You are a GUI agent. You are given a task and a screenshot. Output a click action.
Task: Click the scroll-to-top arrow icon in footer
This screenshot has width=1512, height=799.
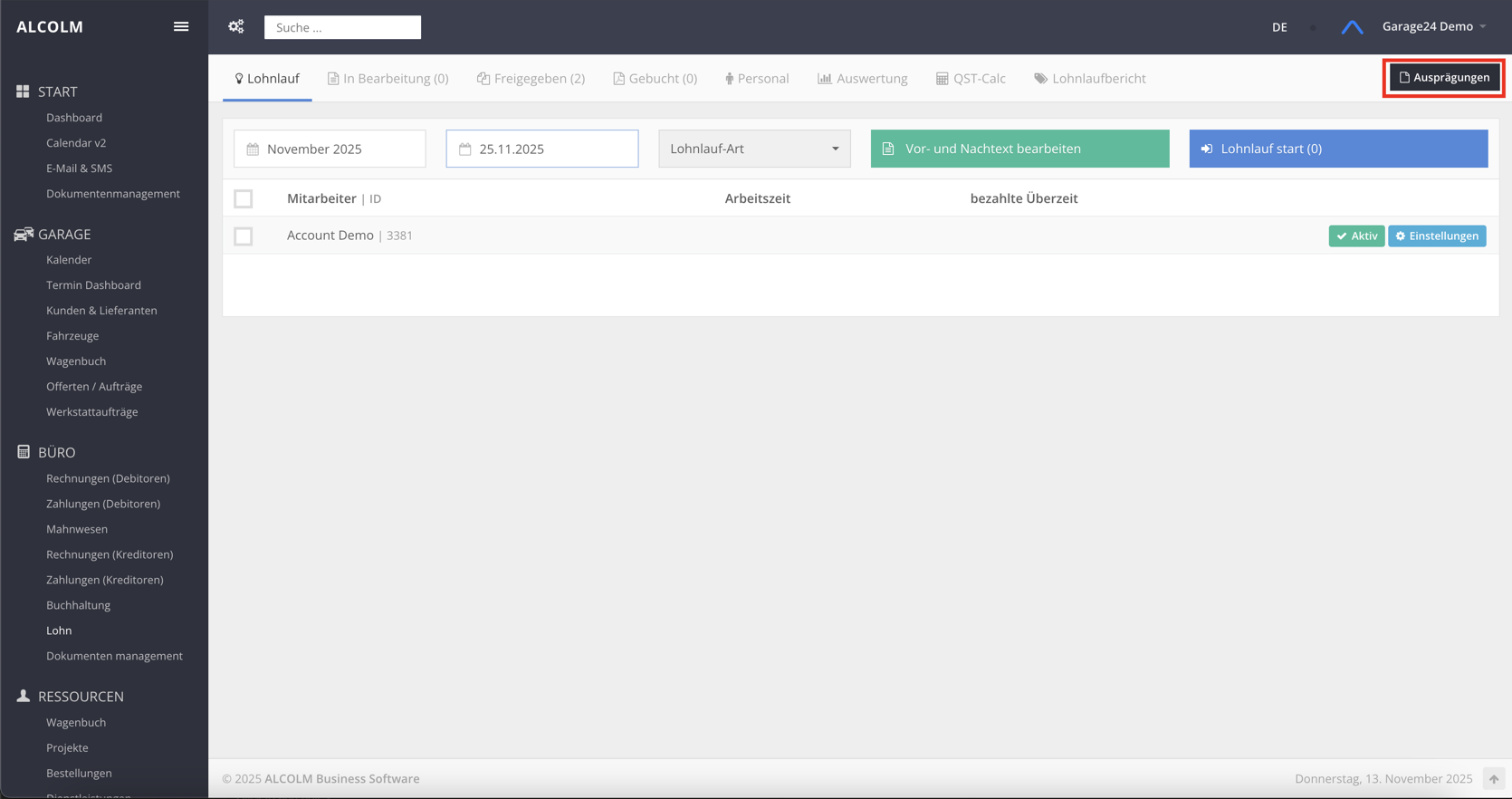[1494, 779]
